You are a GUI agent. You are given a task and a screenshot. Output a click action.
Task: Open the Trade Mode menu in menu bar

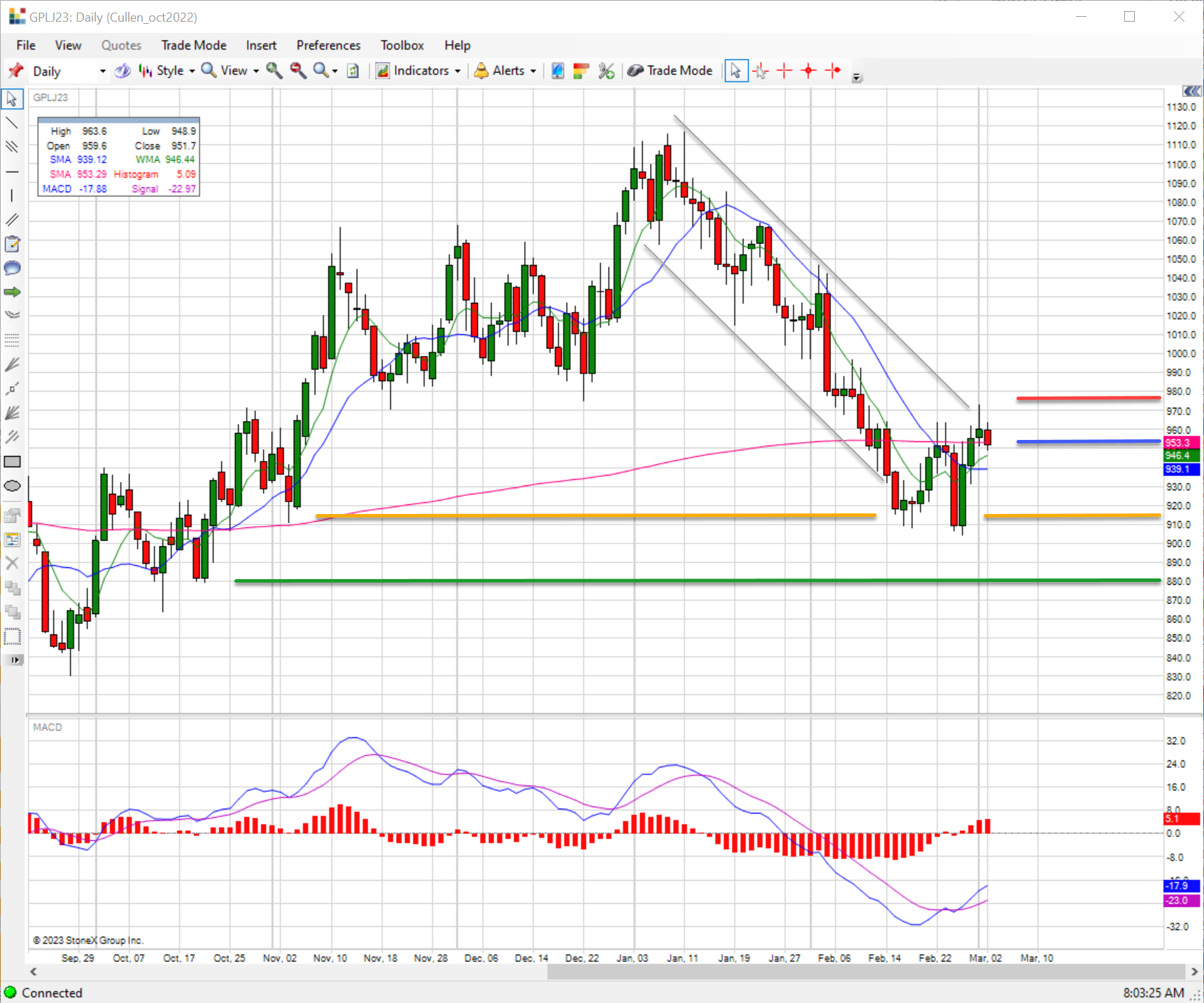[194, 45]
